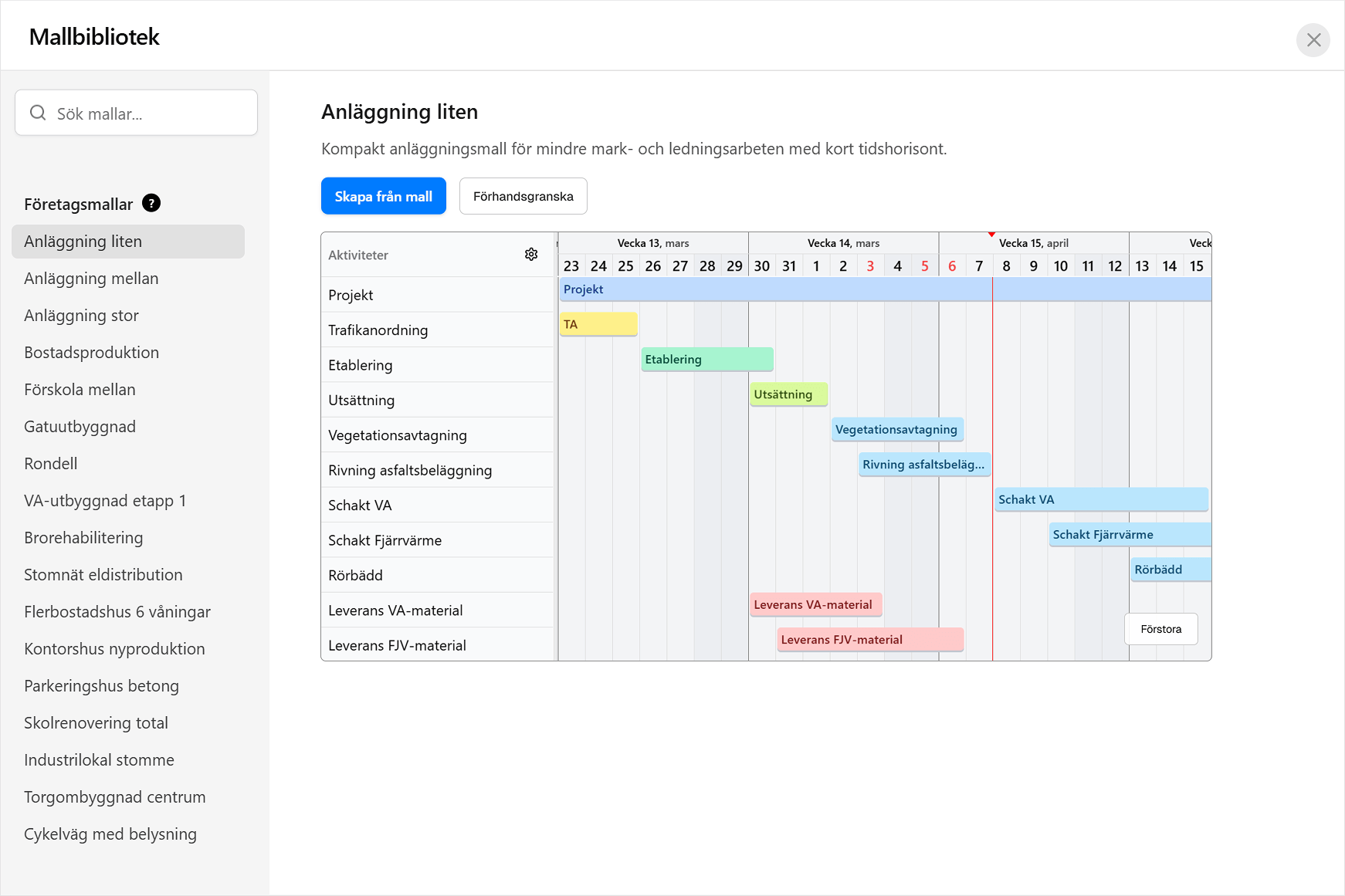Open Gantt settings via the gear icon
1345x896 pixels.
pos(531,253)
